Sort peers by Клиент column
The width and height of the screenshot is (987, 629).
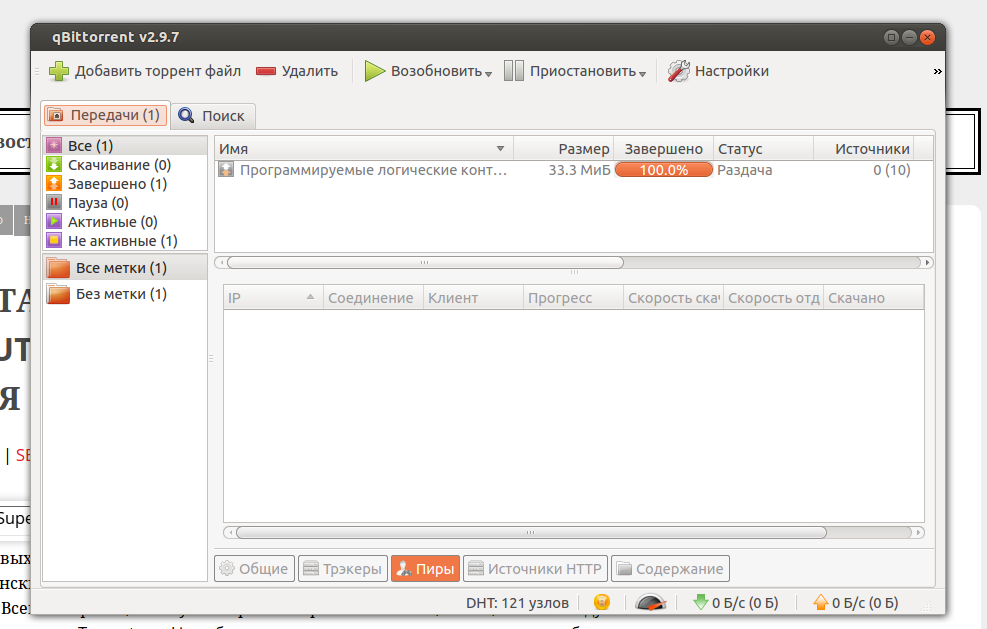coord(473,298)
